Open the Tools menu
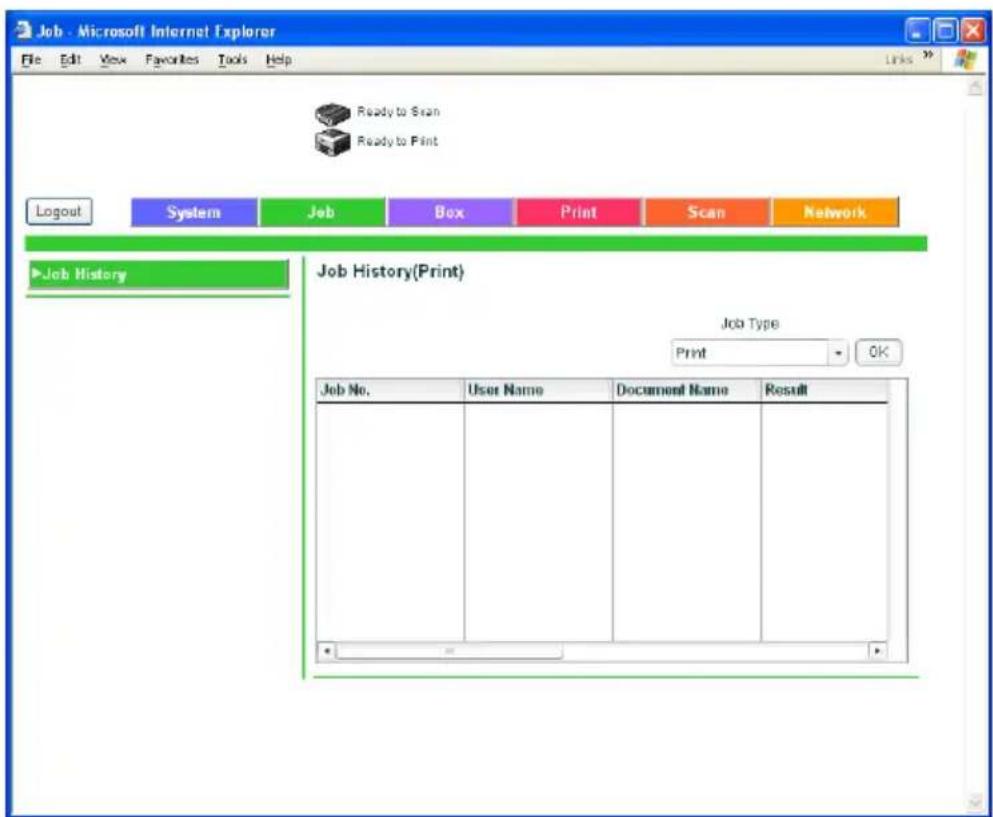 pos(232,60)
